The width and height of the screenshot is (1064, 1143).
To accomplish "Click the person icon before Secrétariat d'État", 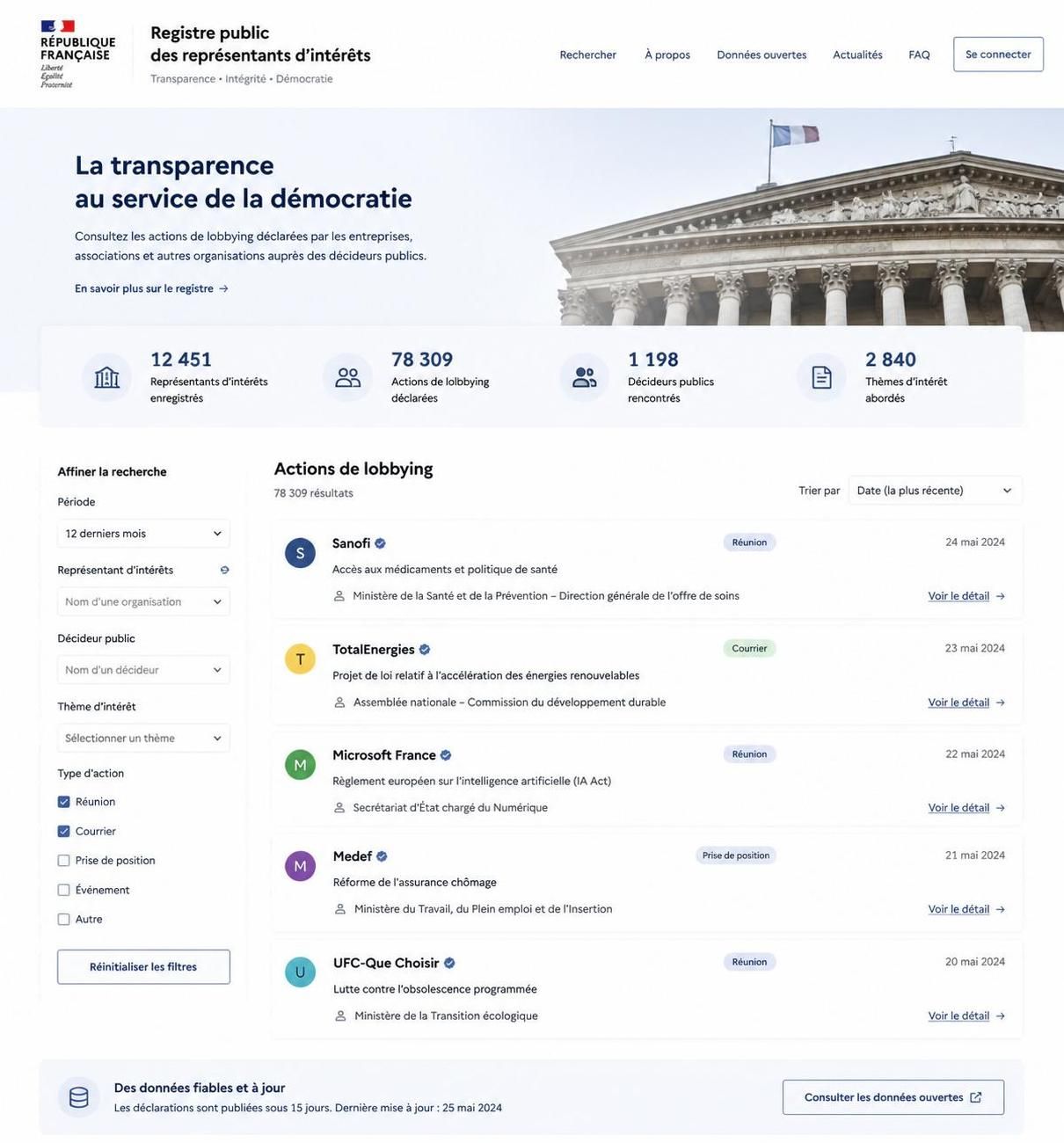I will pos(339,808).
